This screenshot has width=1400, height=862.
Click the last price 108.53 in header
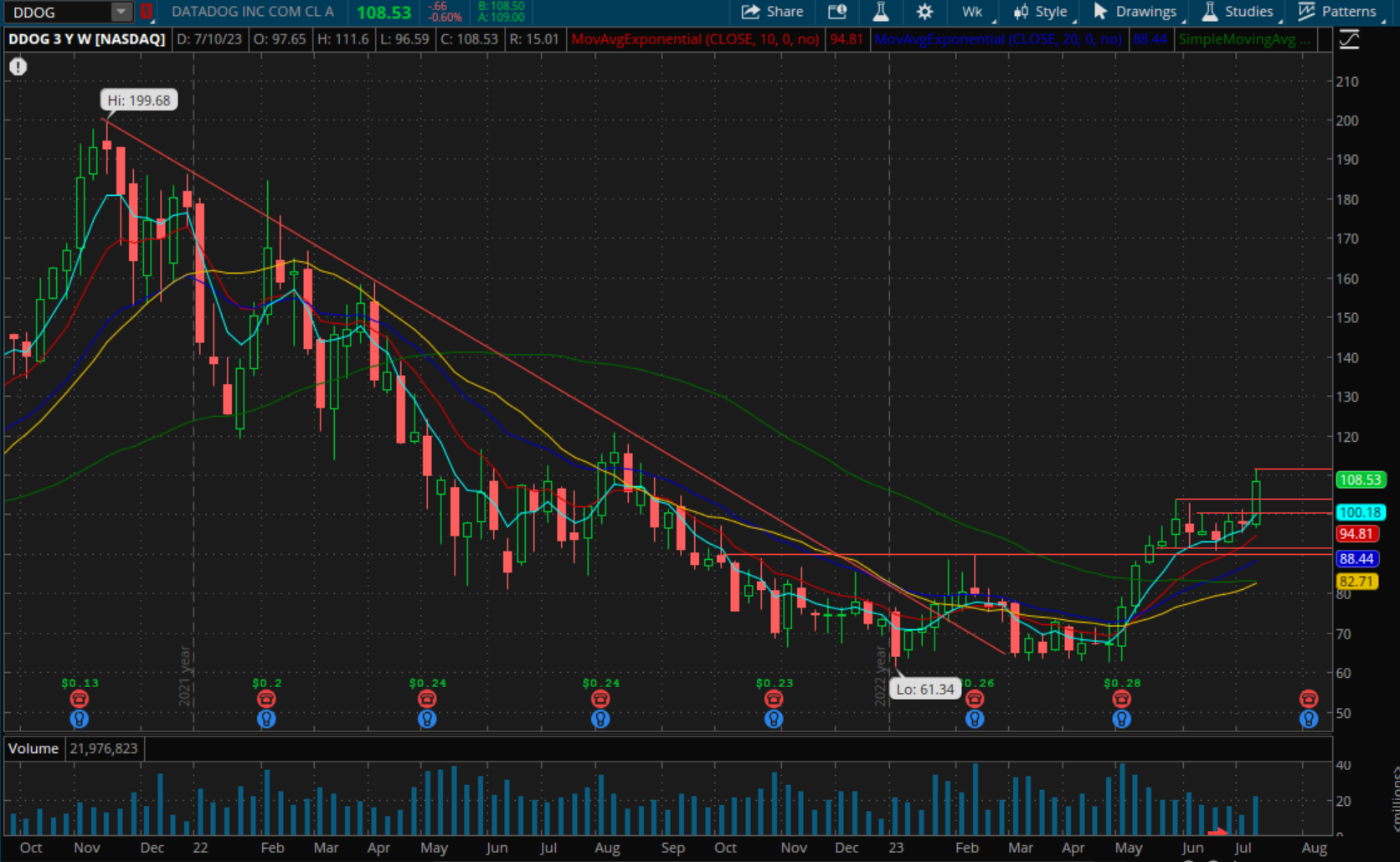(384, 13)
